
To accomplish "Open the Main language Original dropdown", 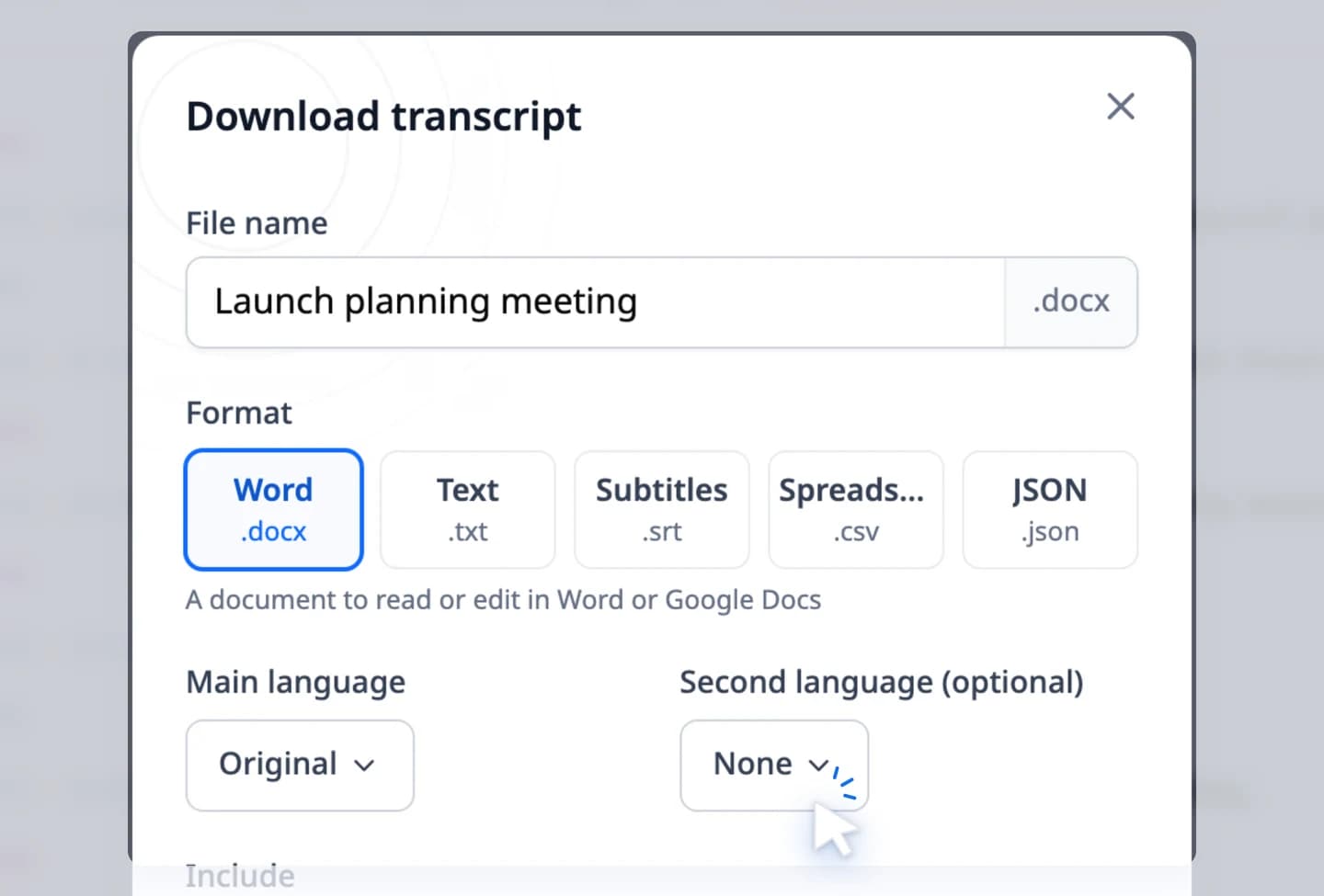I will click(x=300, y=766).
